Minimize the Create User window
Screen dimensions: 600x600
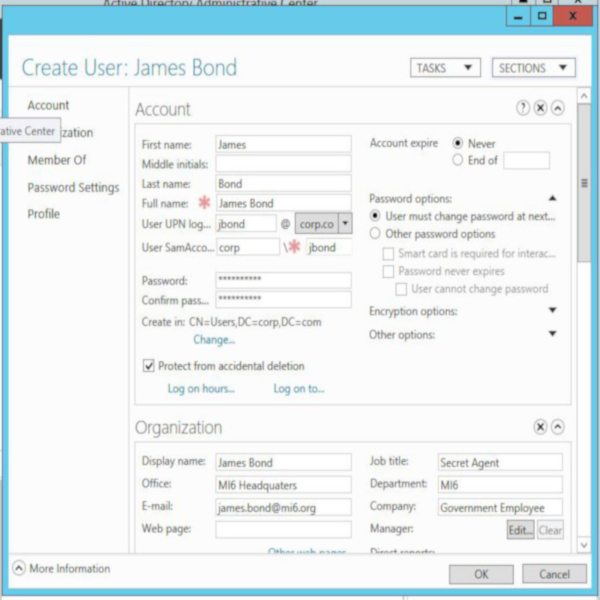pos(518,16)
